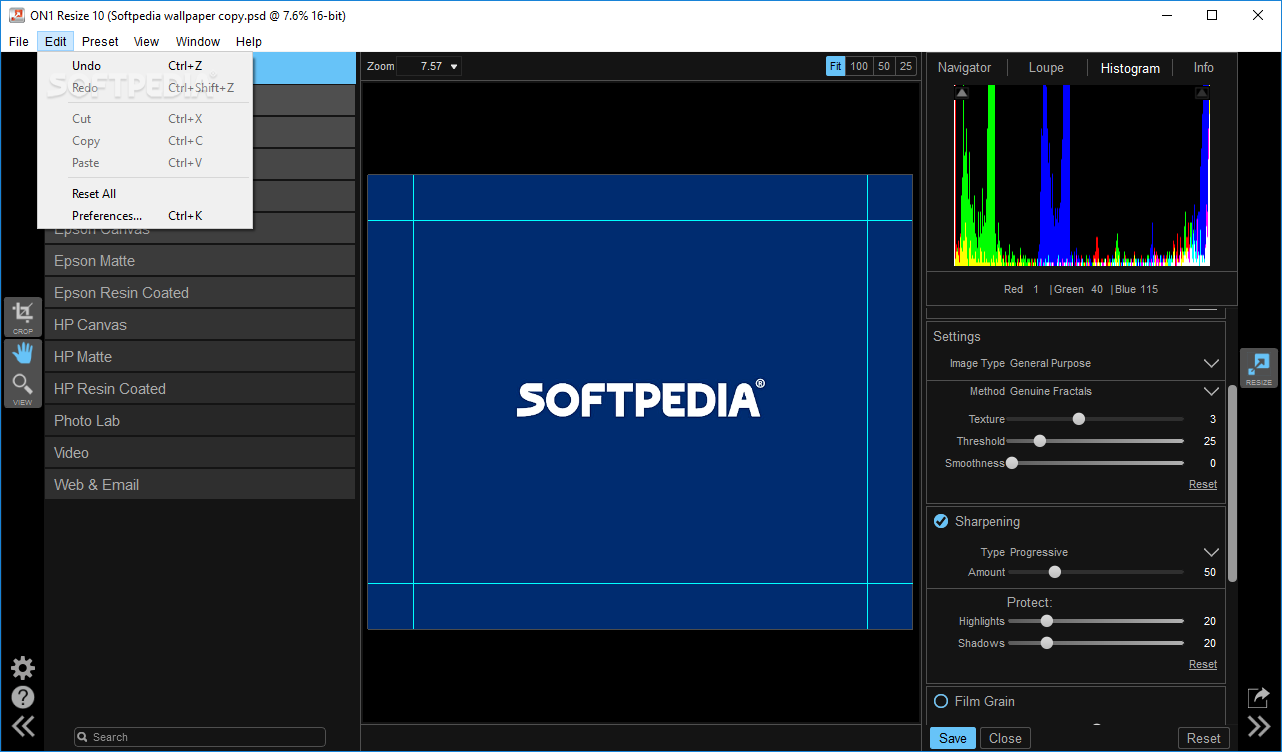Open Preferences from Edit menu
This screenshot has width=1282, height=752.
pos(145,216)
